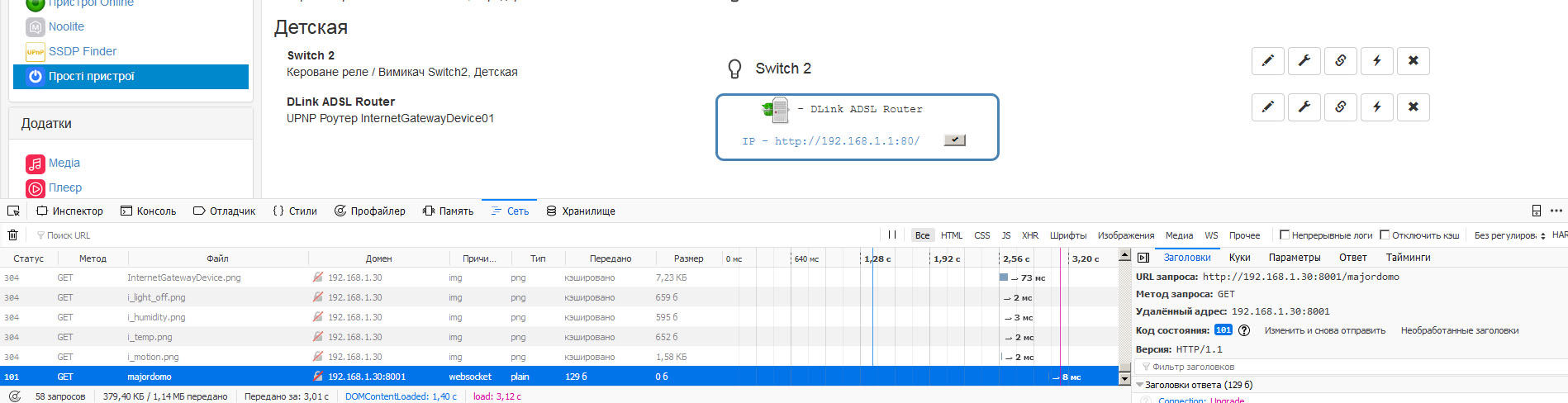Image resolution: width=1568 pixels, height=403 pixels.
Task: Click the DevTools dock position icon
Action: tap(1537, 211)
